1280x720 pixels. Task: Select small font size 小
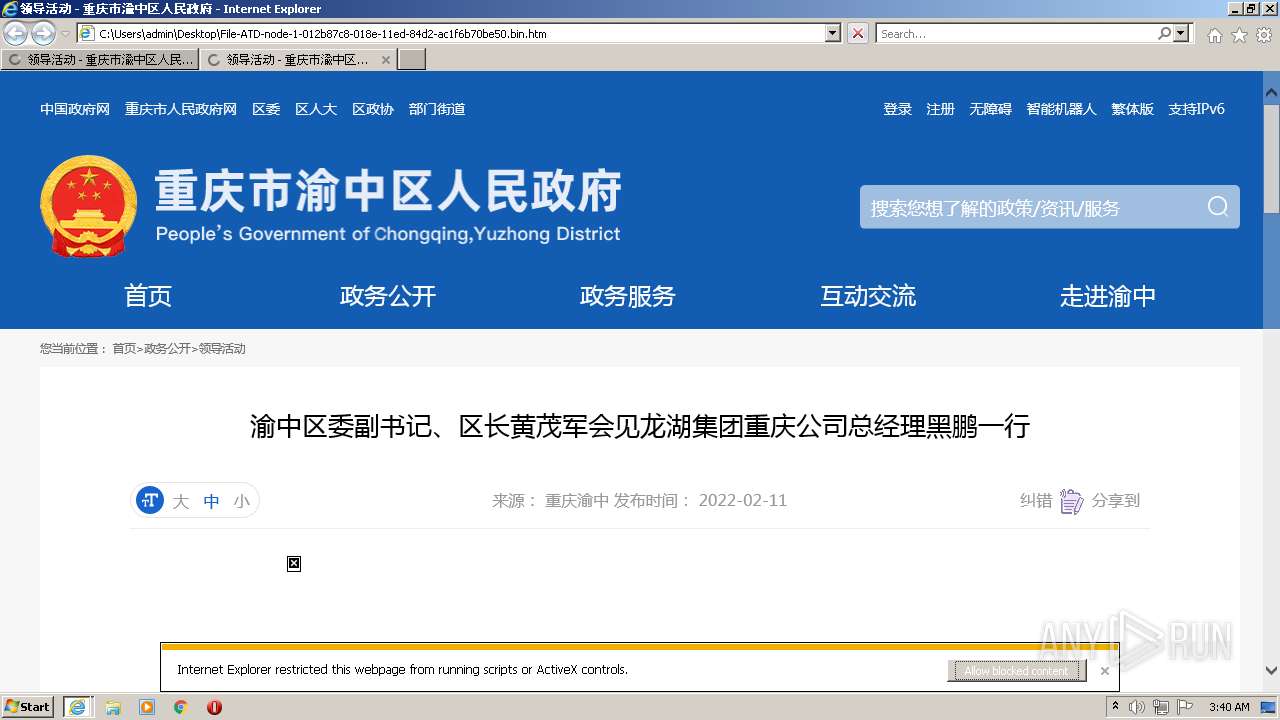coord(241,501)
